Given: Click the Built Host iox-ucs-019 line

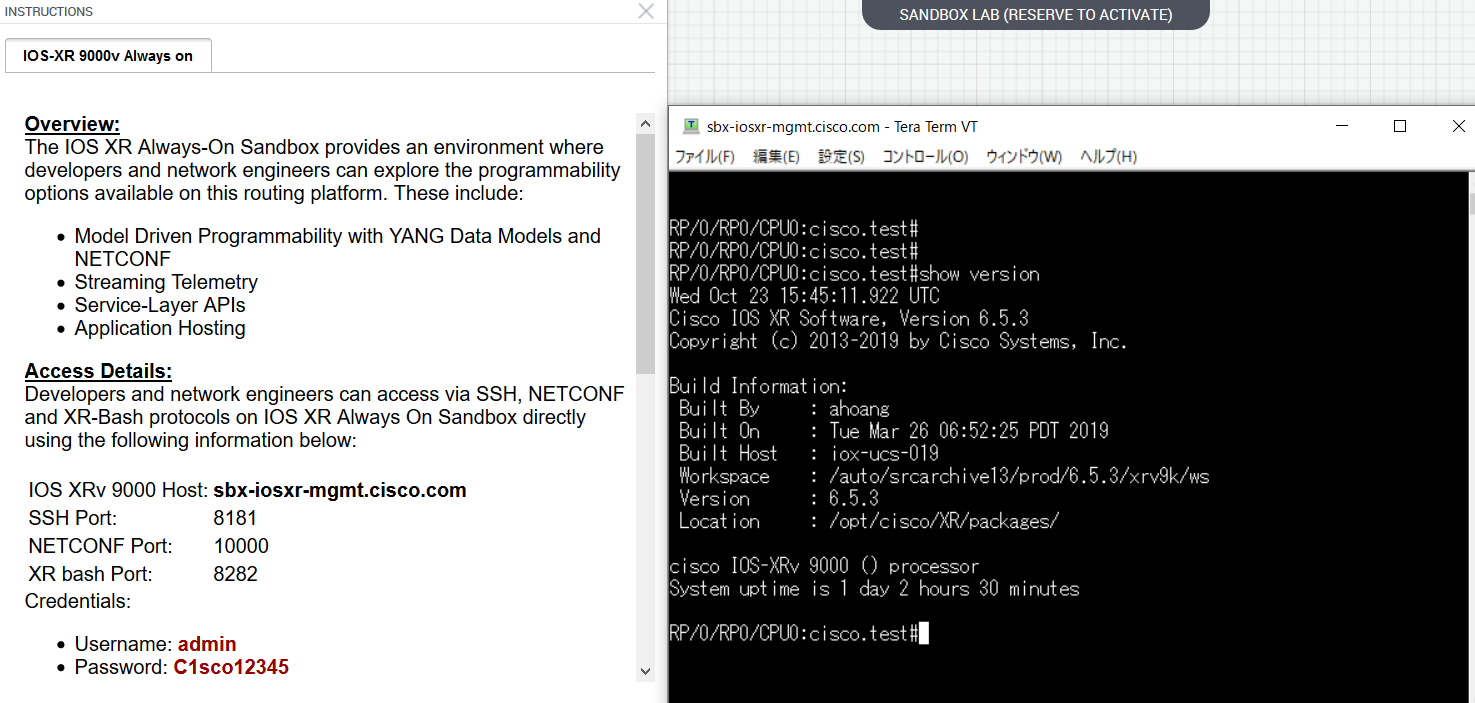Looking at the screenshot, I should pyautogui.click(x=809, y=453).
